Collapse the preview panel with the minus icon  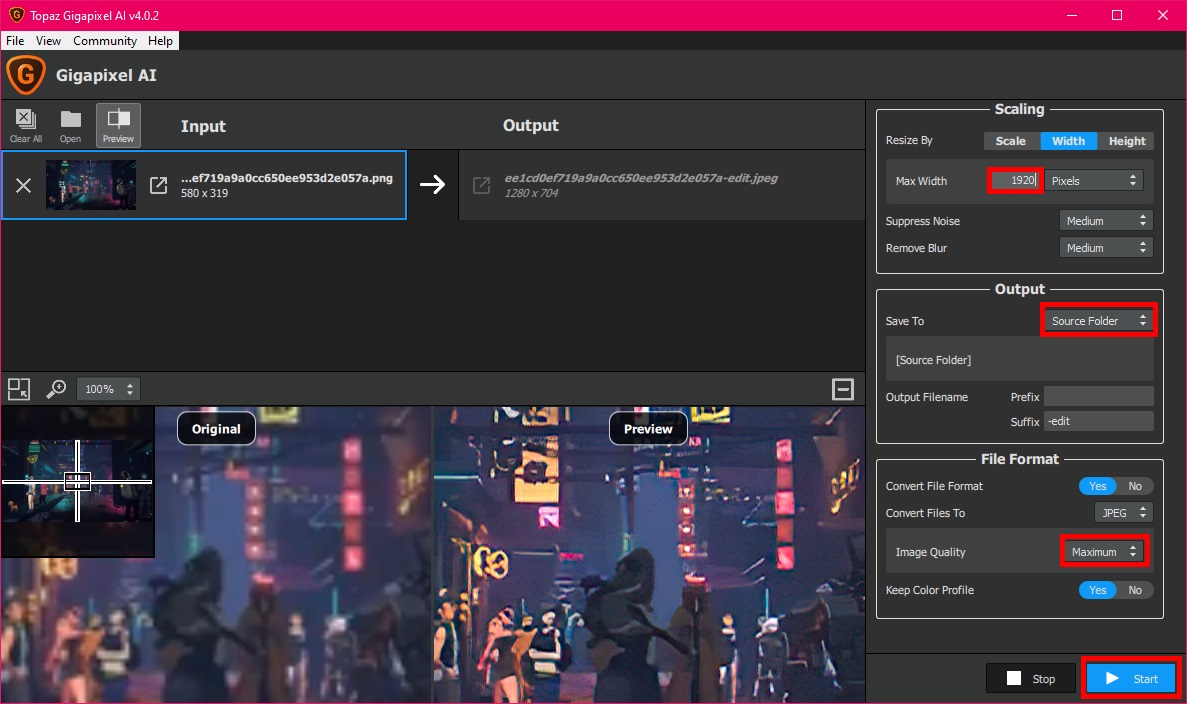pos(843,389)
